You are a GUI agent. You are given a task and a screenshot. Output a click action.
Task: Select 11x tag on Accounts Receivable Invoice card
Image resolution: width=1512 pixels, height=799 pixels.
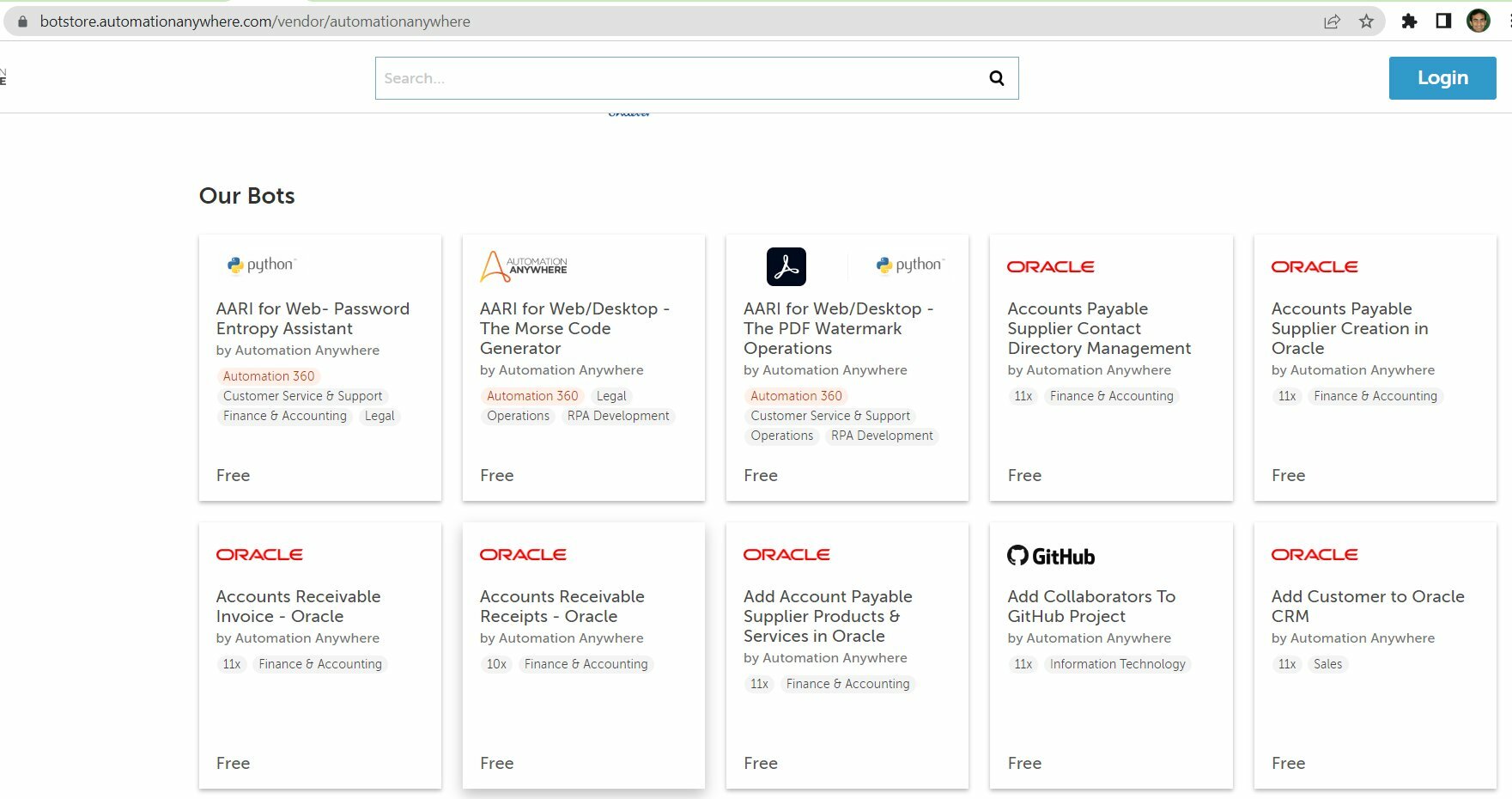(232, 664)
